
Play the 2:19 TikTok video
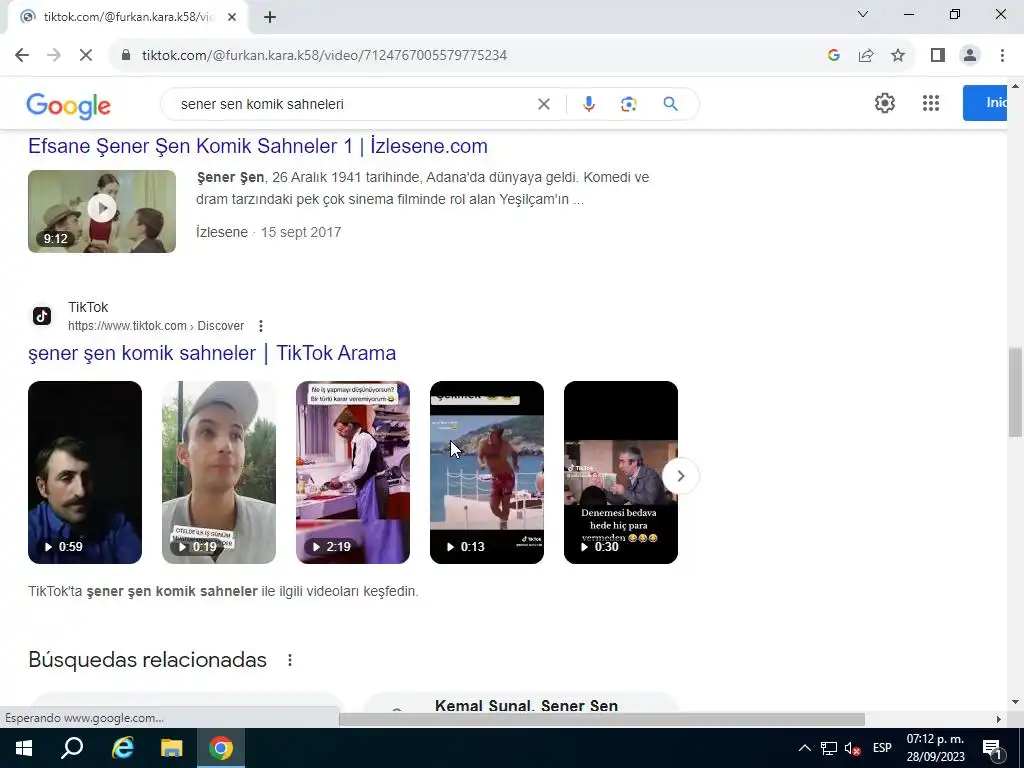353,472
